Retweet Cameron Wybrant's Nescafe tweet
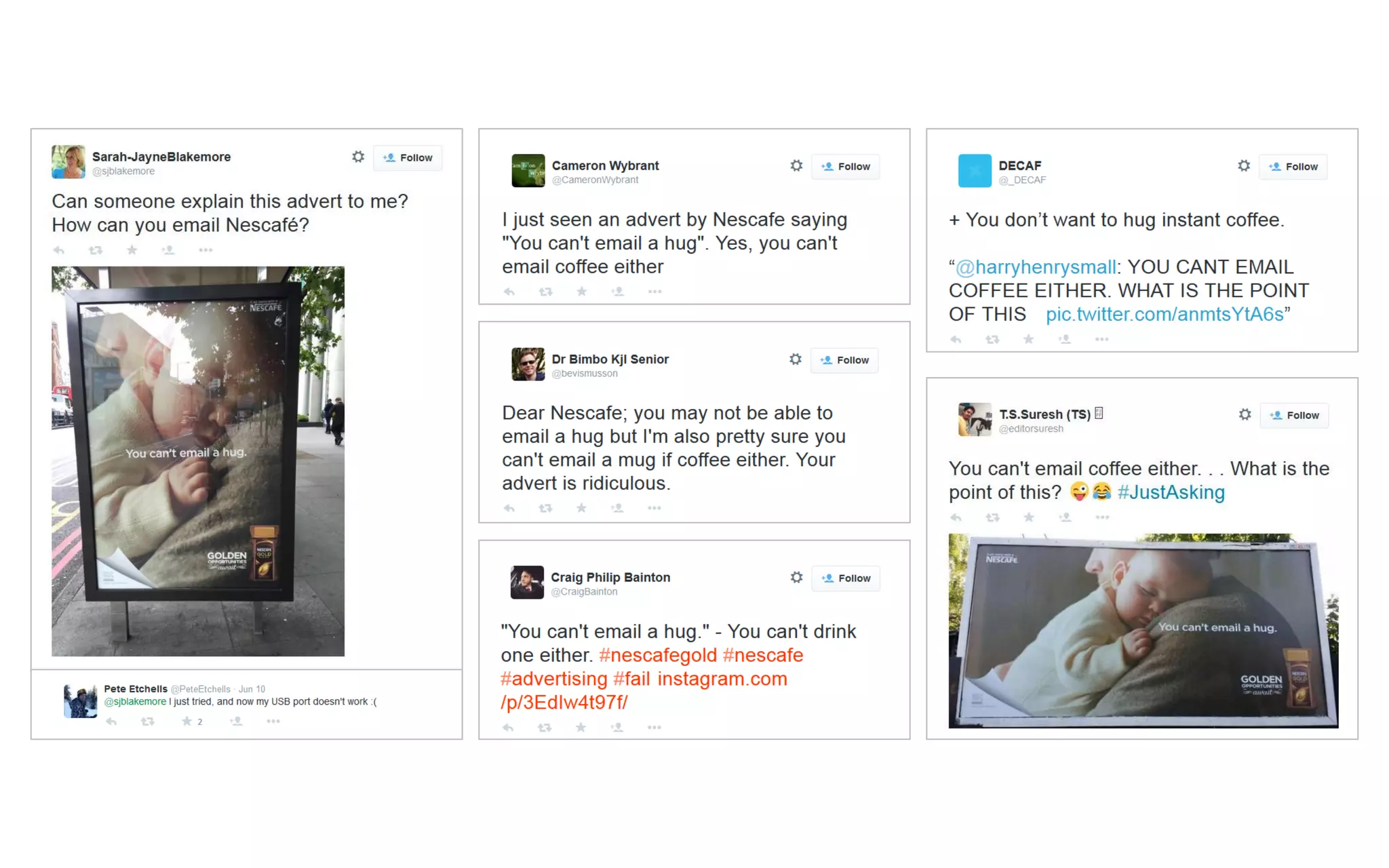 (545, 292)
